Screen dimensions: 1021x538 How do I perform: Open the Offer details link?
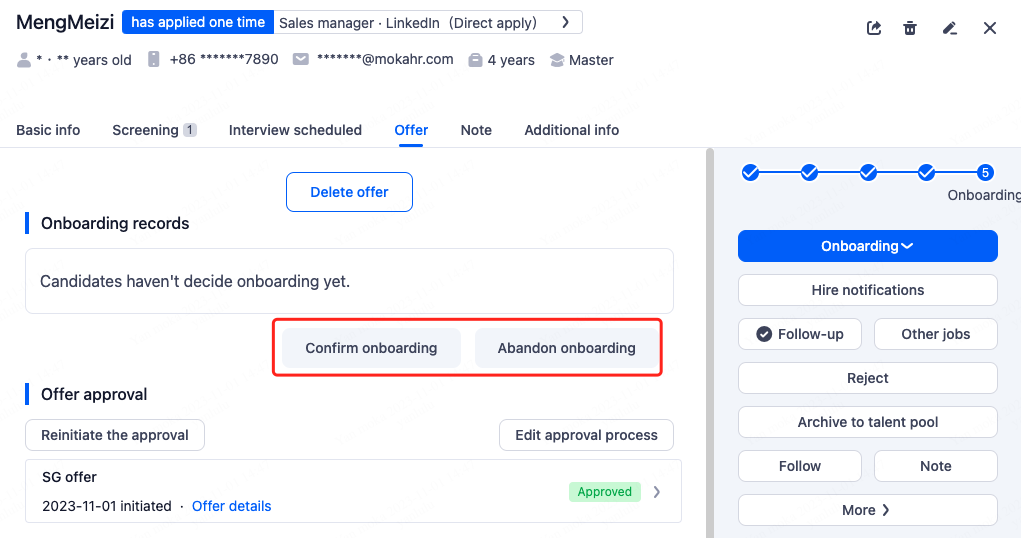point(231,506)
